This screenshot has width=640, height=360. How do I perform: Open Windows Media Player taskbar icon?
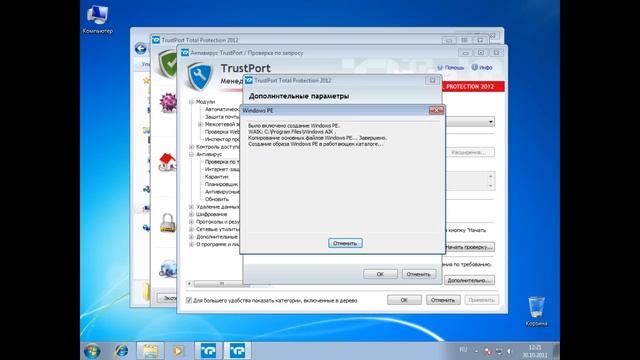click(x=178, y=351)
